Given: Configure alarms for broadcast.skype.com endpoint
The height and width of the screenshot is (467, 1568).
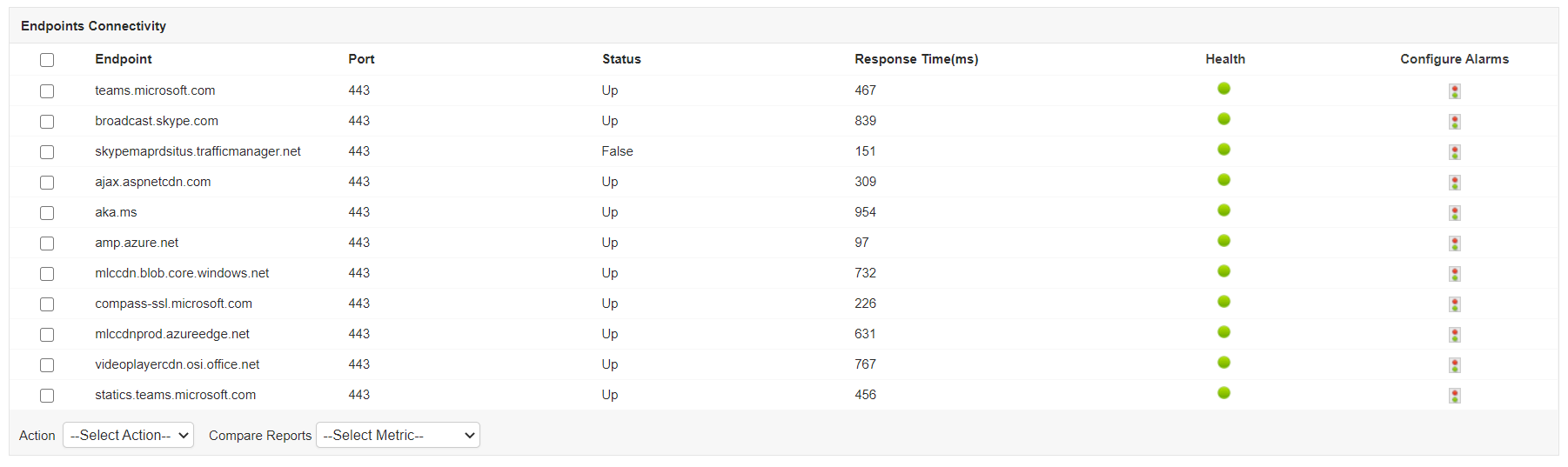Looking at the screenshot, I should [1454, 122].
